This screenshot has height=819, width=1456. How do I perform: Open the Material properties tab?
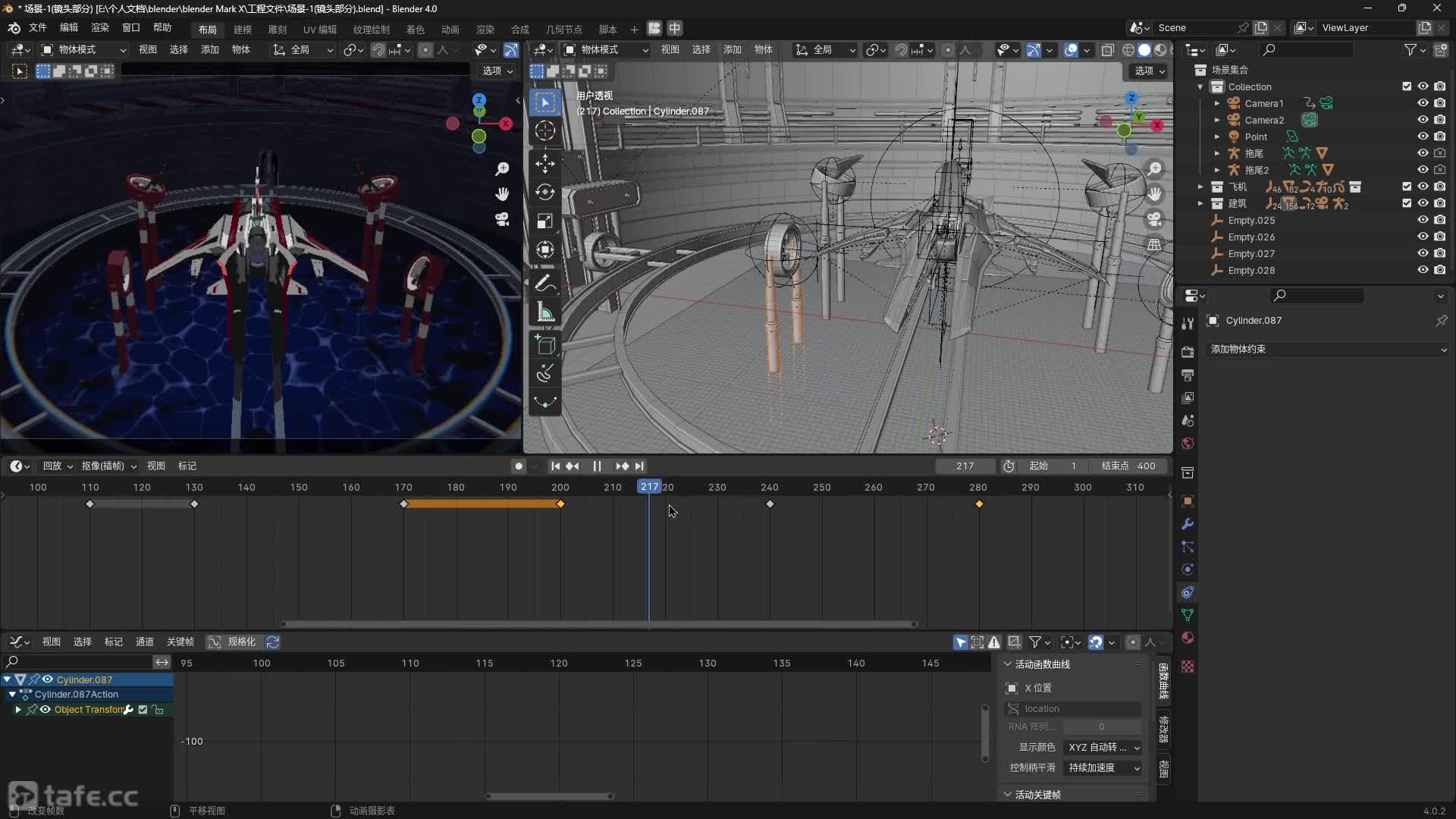1188,638
